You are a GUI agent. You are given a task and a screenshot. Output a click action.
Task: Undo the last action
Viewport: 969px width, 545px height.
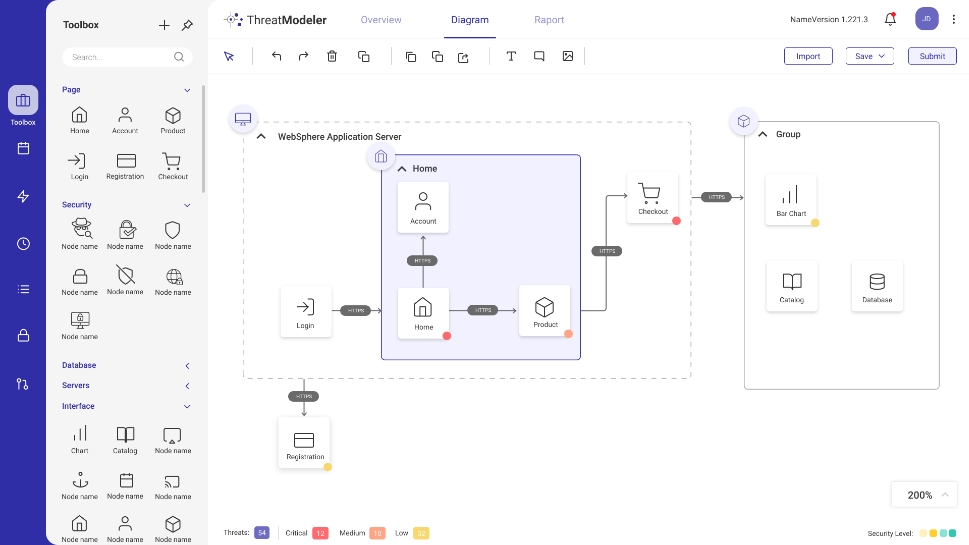pyautogui.click(x=276, y=56)
